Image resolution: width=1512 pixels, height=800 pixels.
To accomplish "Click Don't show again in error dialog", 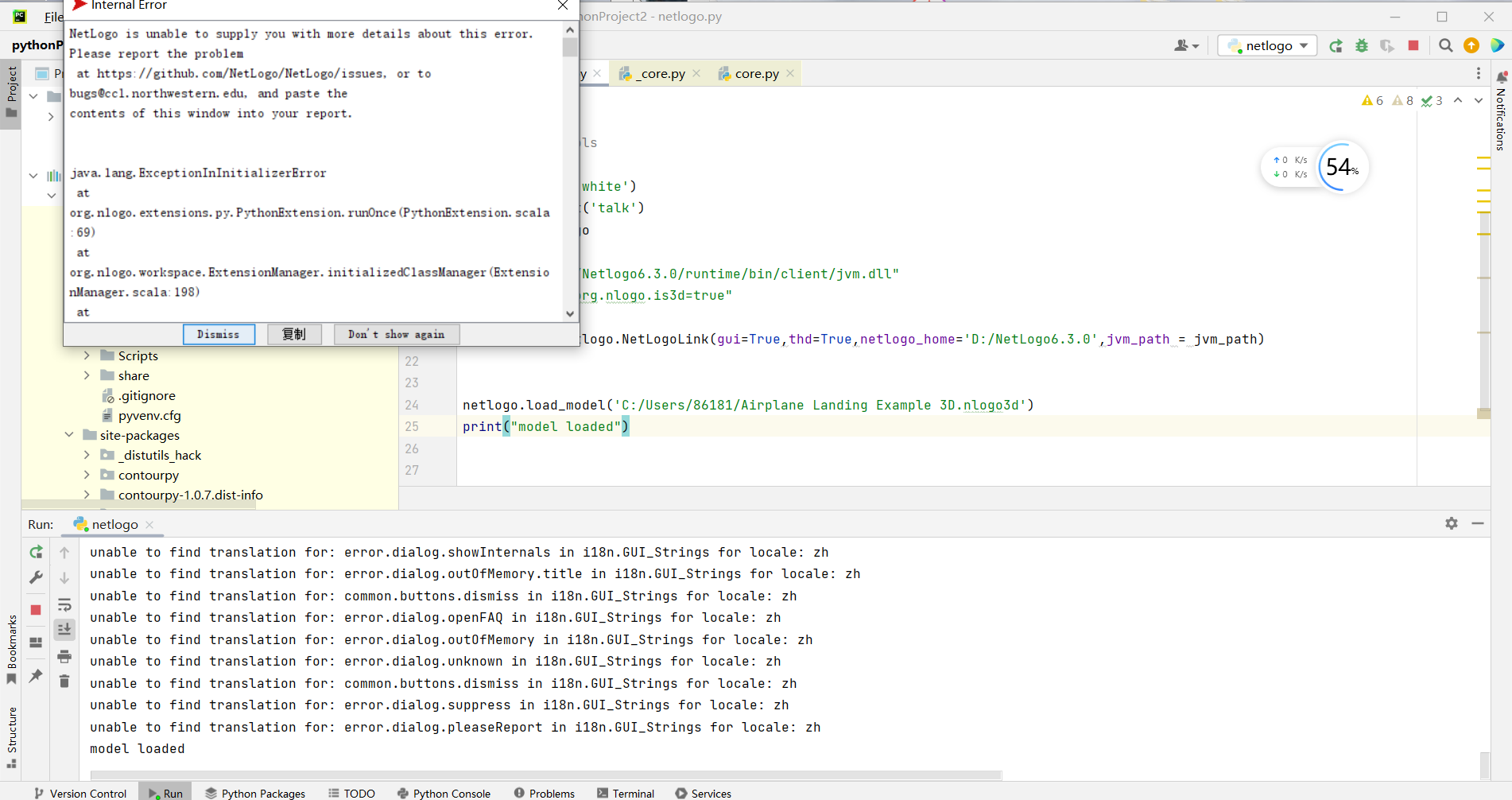I will (x=396, y=334).
